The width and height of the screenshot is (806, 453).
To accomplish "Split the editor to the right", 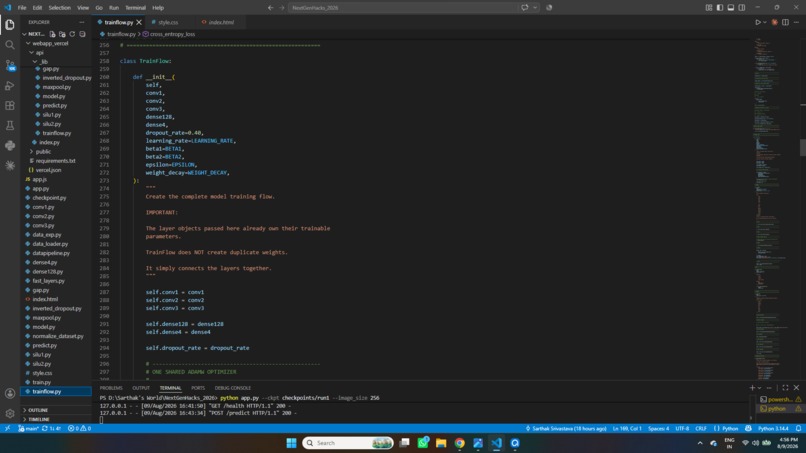I will 785,22.
